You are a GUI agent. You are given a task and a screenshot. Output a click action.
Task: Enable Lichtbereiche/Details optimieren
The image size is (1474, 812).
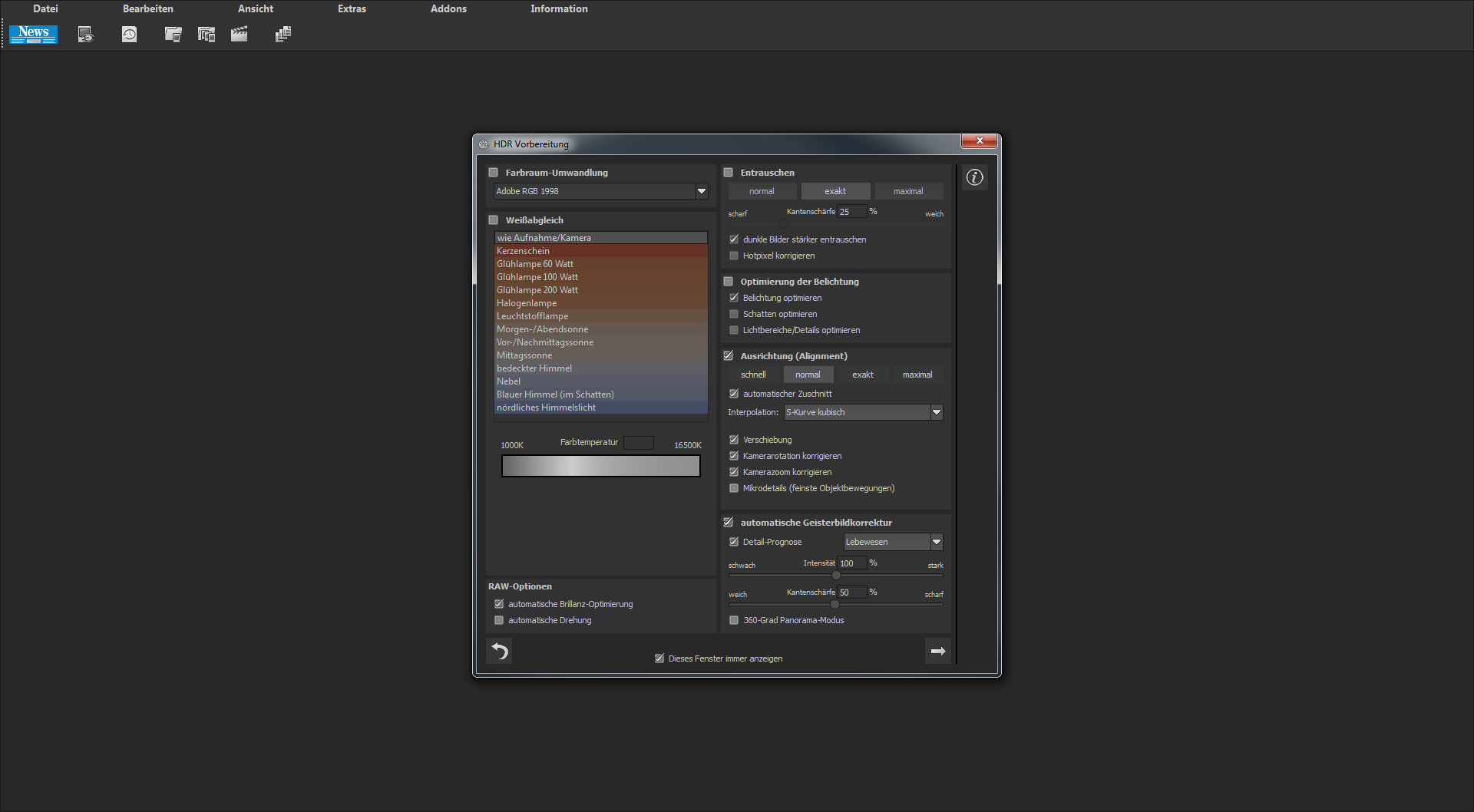pyautogui.click(x=734, y=330)
